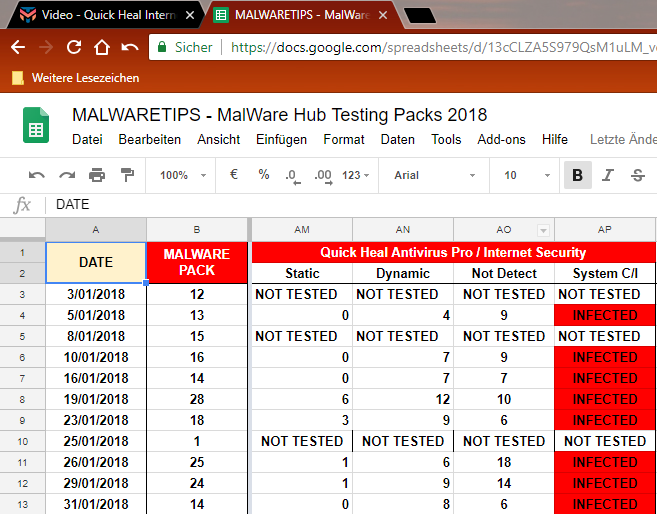The image size is (657, 514).
Task: Apply percent number format
Action: (x=264, y=174)
